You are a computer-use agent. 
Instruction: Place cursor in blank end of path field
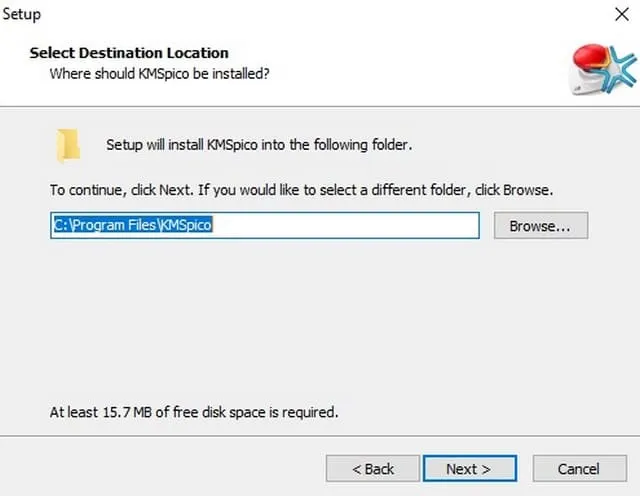coord(345,225)
